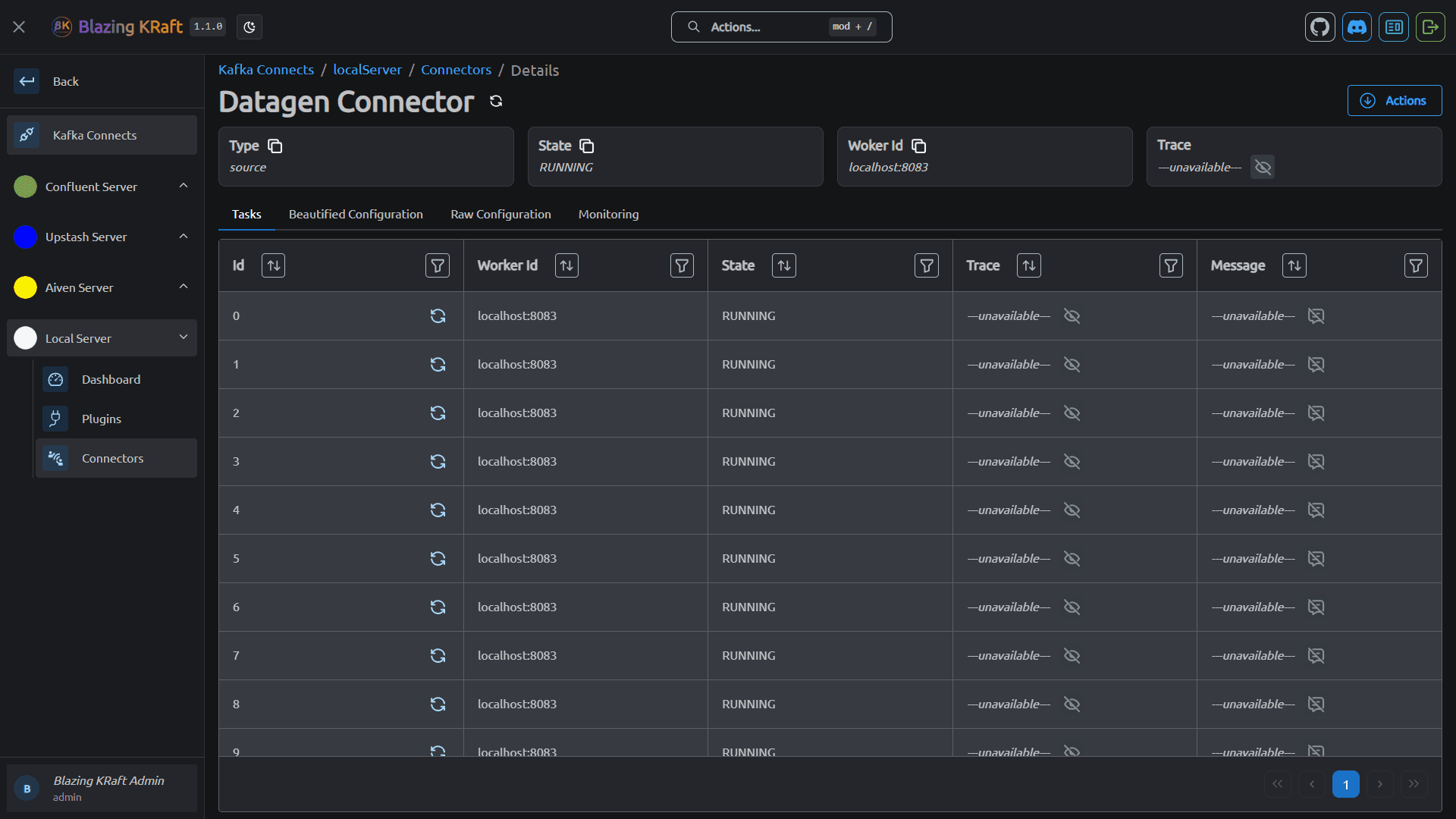The height and width of the screenshot is (819, 1456).
Task: Switch to Monitoring tab
Action: click(608, 215)
